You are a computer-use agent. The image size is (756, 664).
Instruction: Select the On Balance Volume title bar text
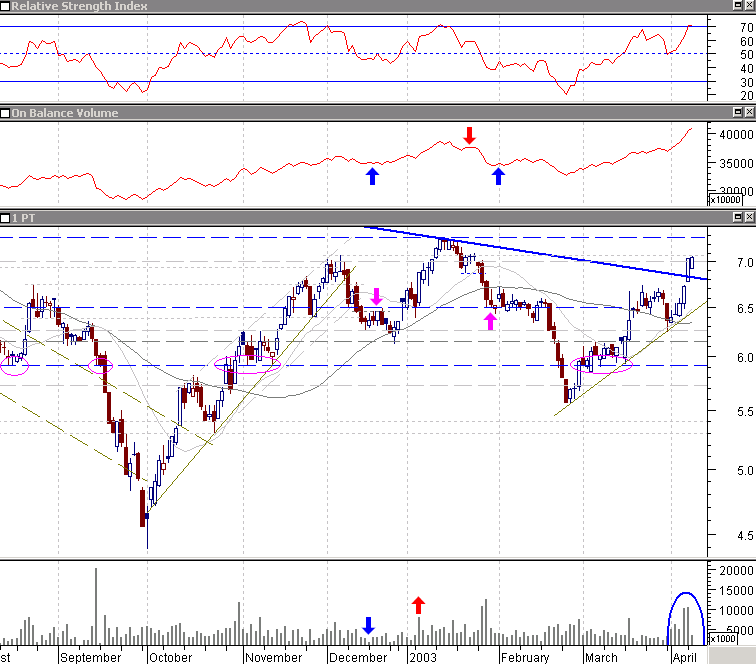coord(65,113)
